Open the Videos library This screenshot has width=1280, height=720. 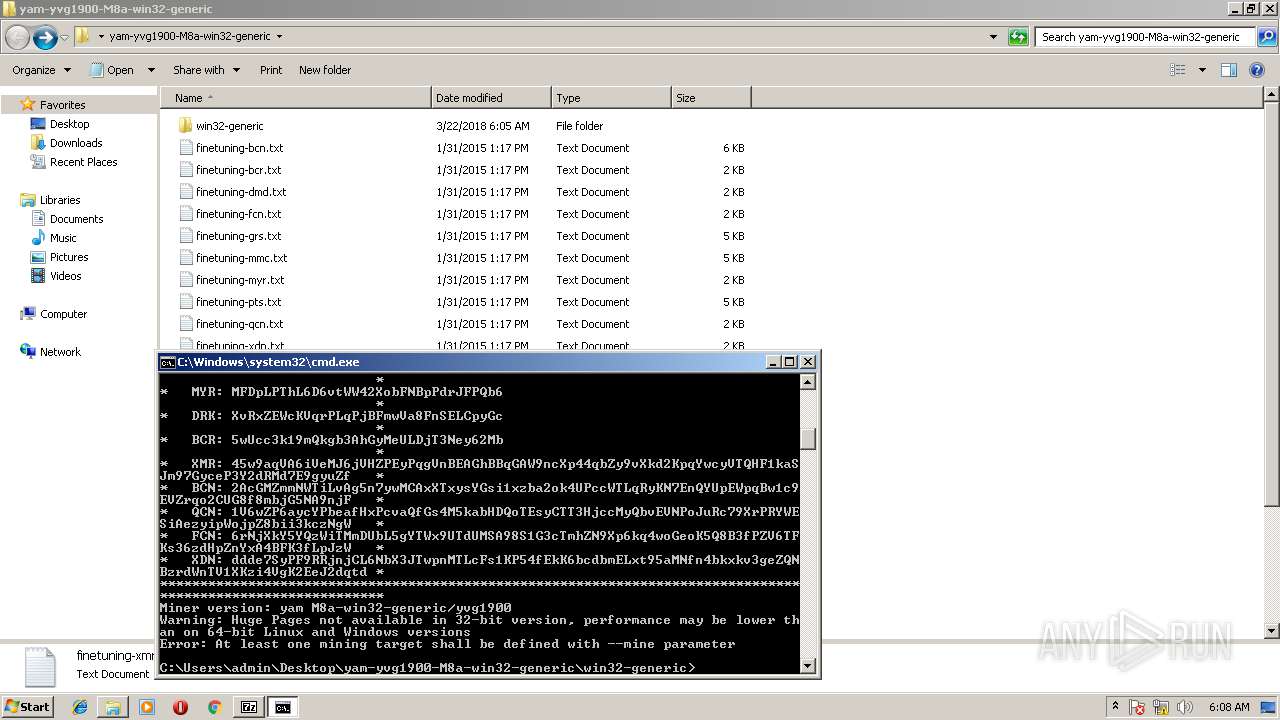65,276
